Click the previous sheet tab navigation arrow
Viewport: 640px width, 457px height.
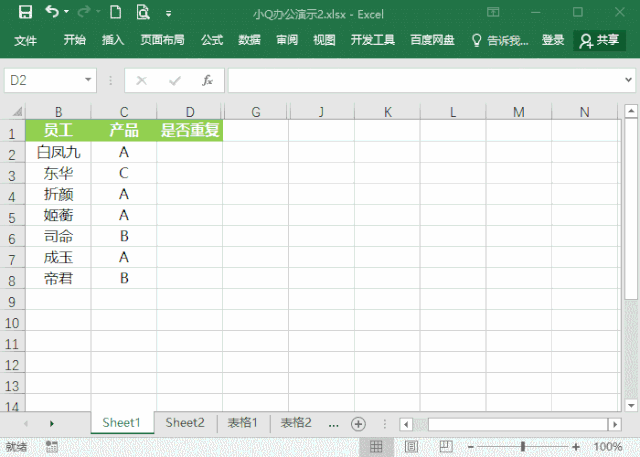[26, 424]
